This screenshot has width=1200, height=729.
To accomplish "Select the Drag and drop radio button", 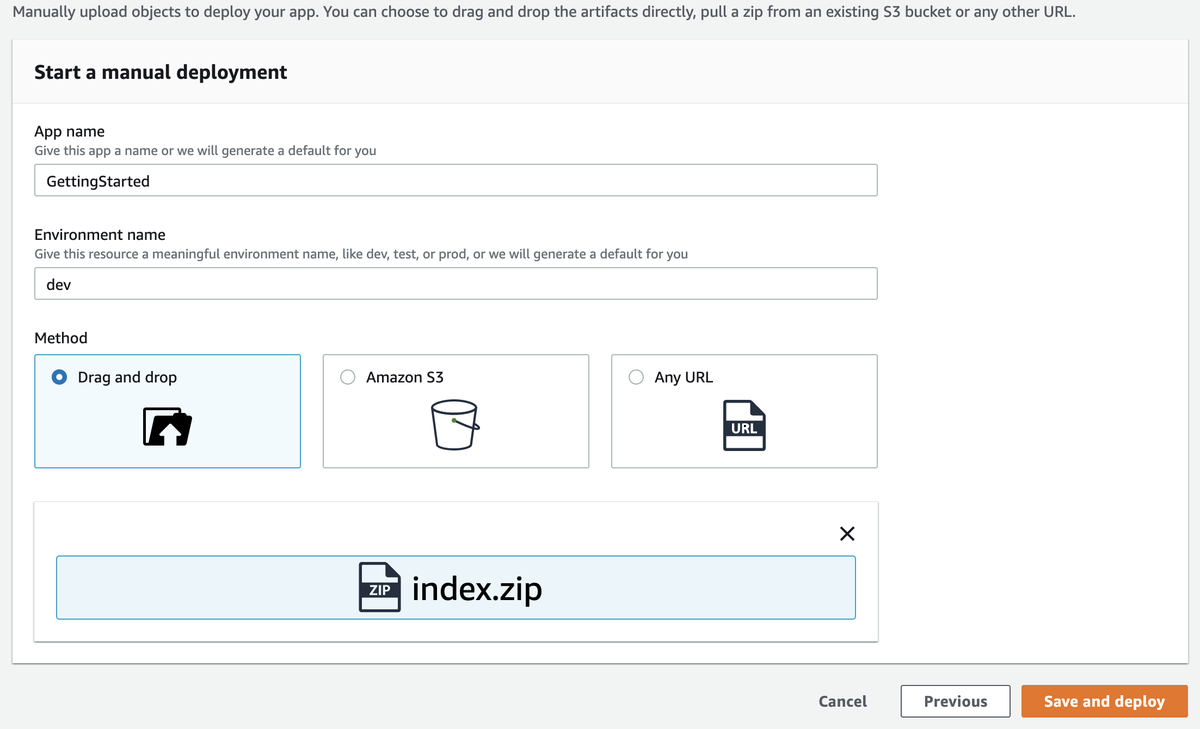I will tap(60, 377).
